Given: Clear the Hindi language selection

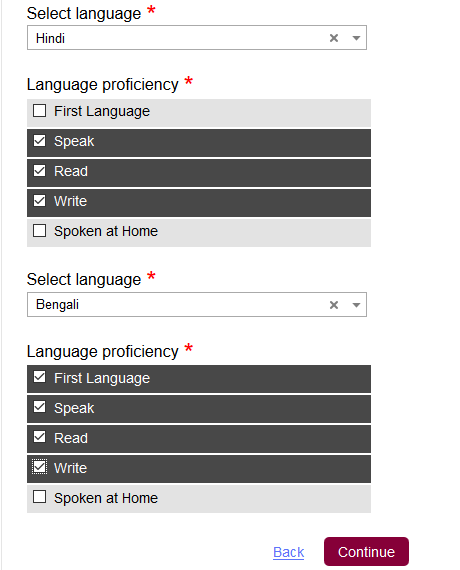Looking at the screenshot, I should click(333, 38).
